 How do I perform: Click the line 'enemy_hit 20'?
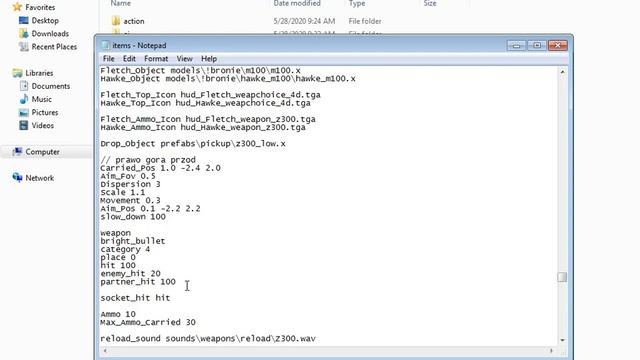(x=130, y=273)
